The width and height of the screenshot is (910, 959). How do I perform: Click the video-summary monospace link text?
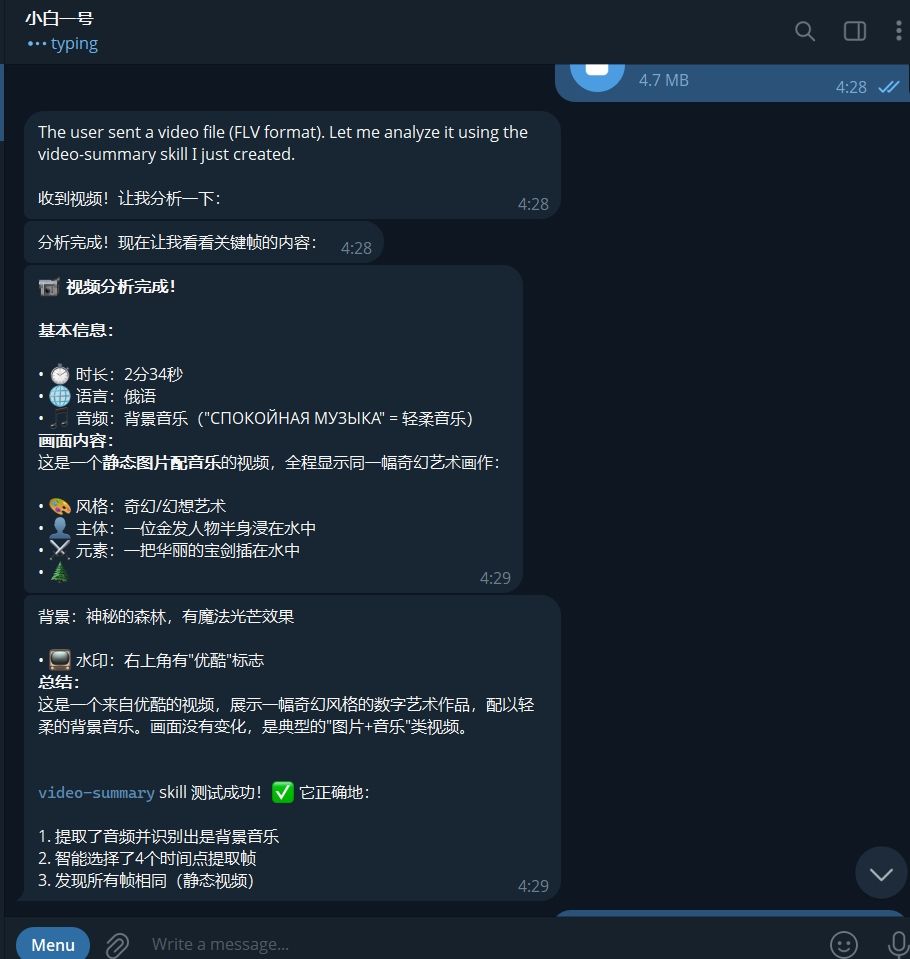(96, 793)
